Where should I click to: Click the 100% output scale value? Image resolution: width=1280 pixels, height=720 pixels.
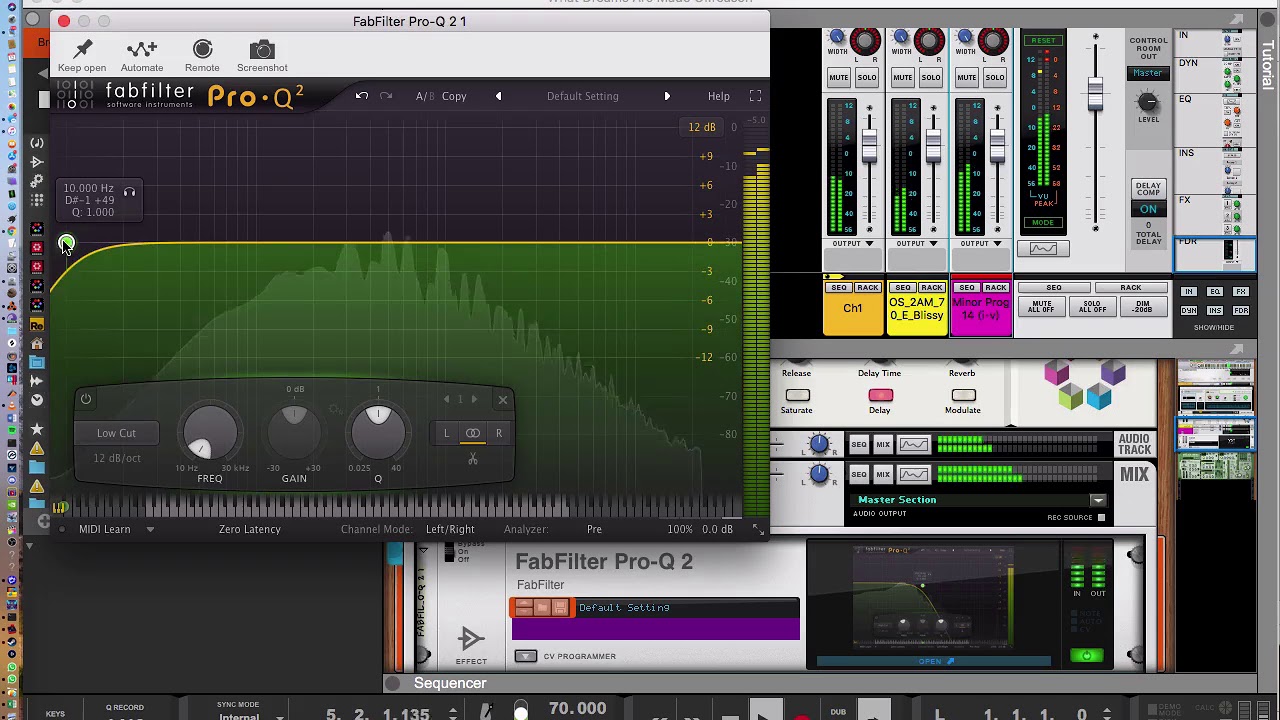[680, 529]
